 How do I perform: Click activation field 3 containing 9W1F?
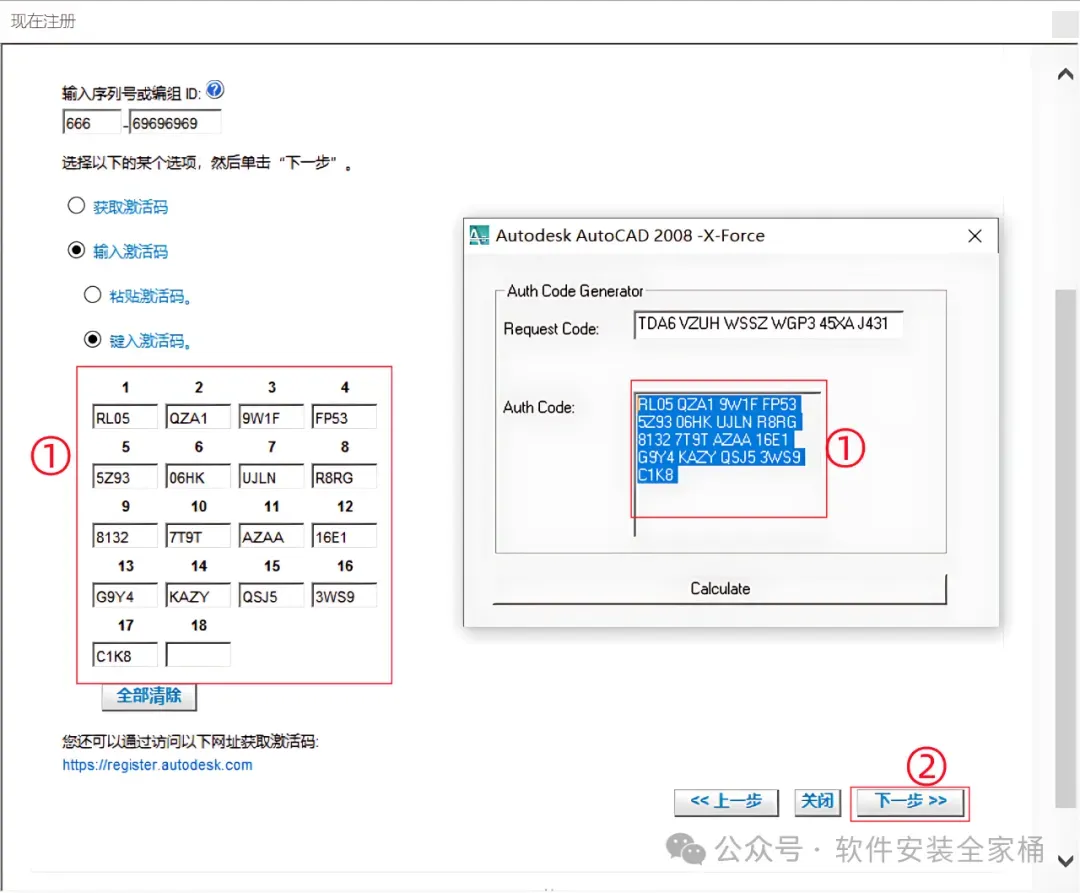[271, 417]
